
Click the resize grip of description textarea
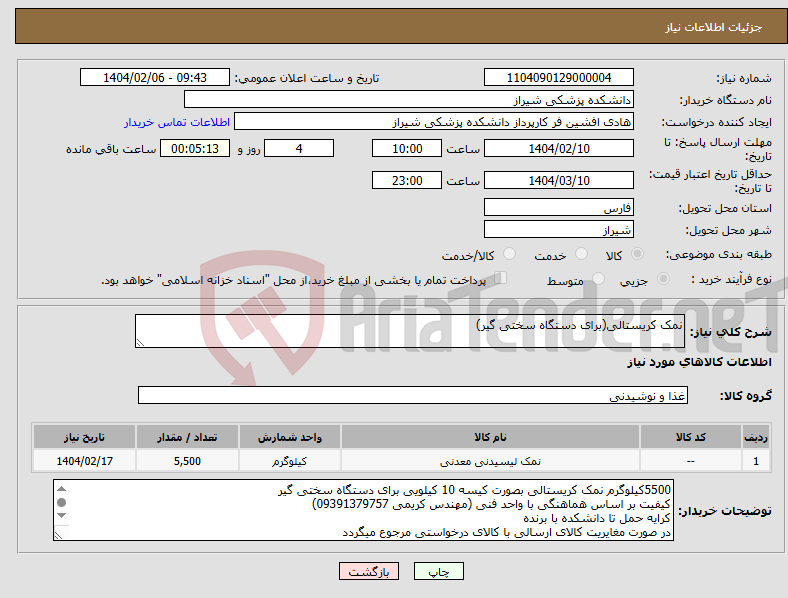coord(140,342)
